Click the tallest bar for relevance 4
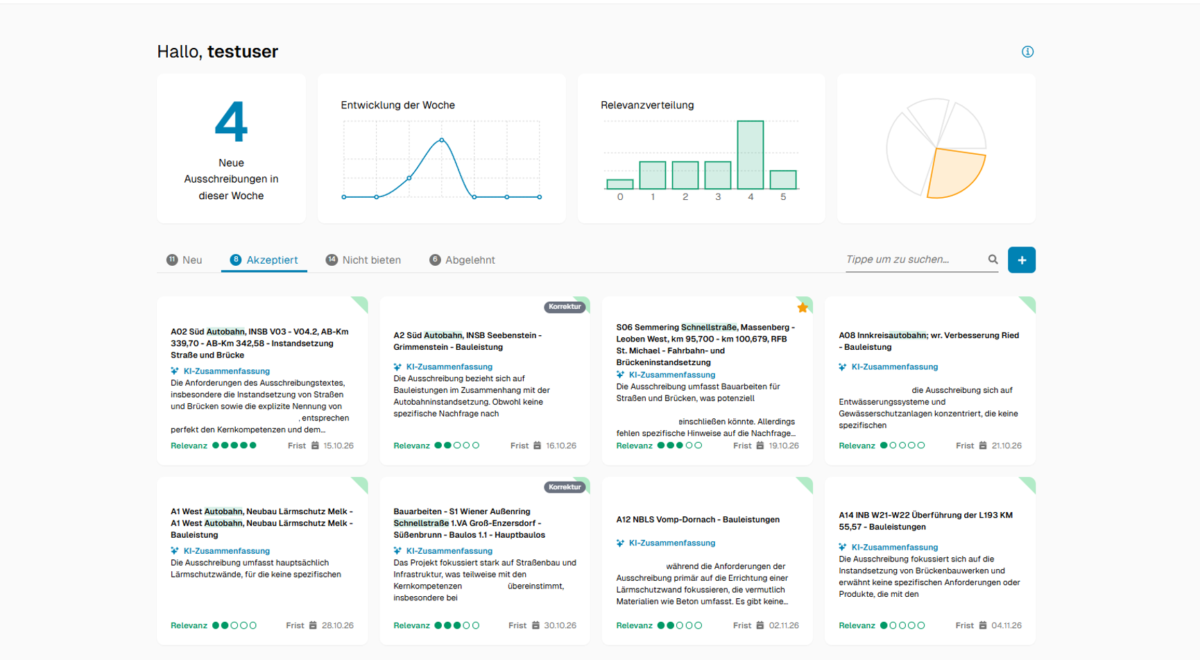The width and height of the screenshot is (1200, 660). 751,155
